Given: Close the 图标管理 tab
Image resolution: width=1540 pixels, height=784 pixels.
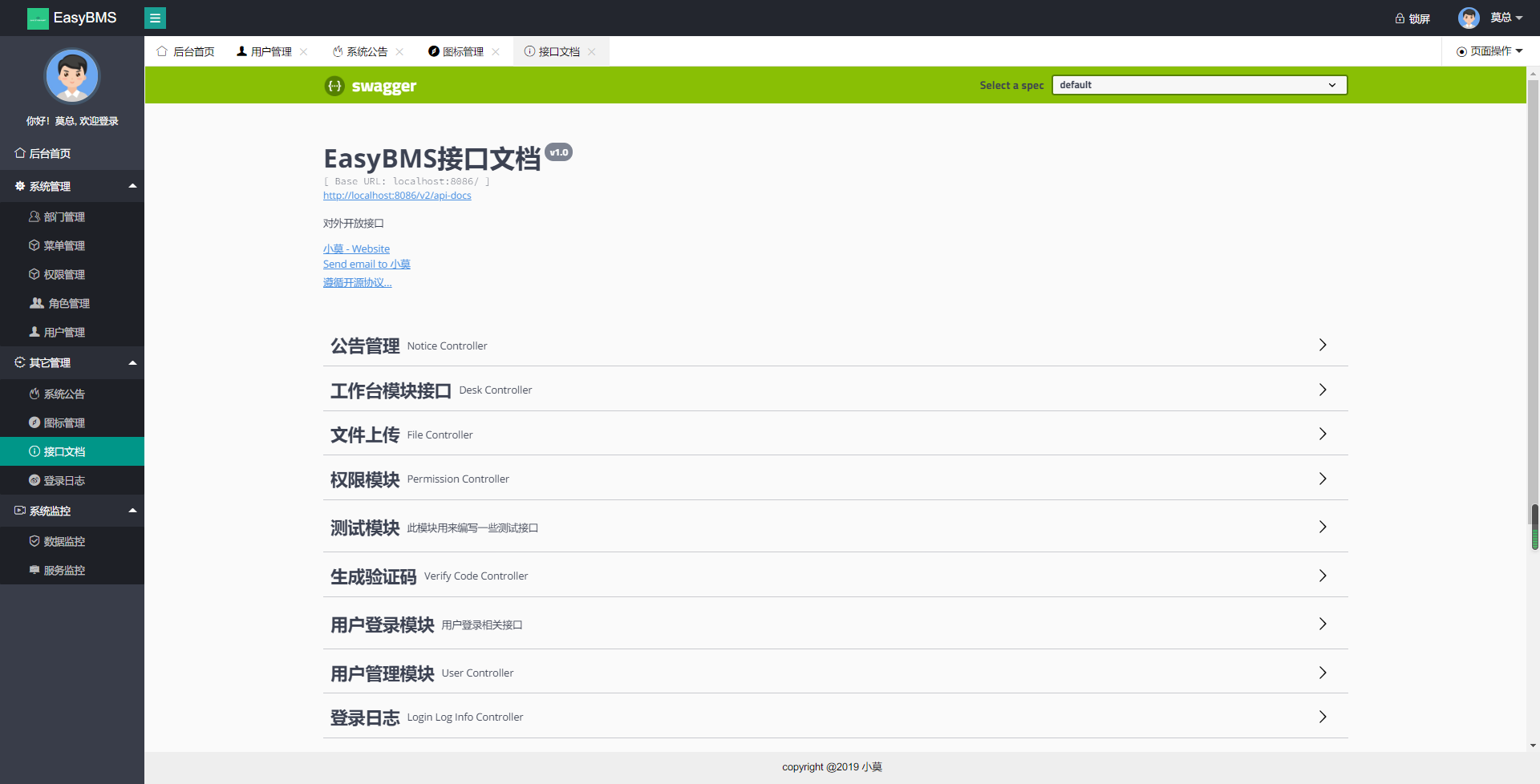Looking at the screenshot, I should [x=496, y=52].
